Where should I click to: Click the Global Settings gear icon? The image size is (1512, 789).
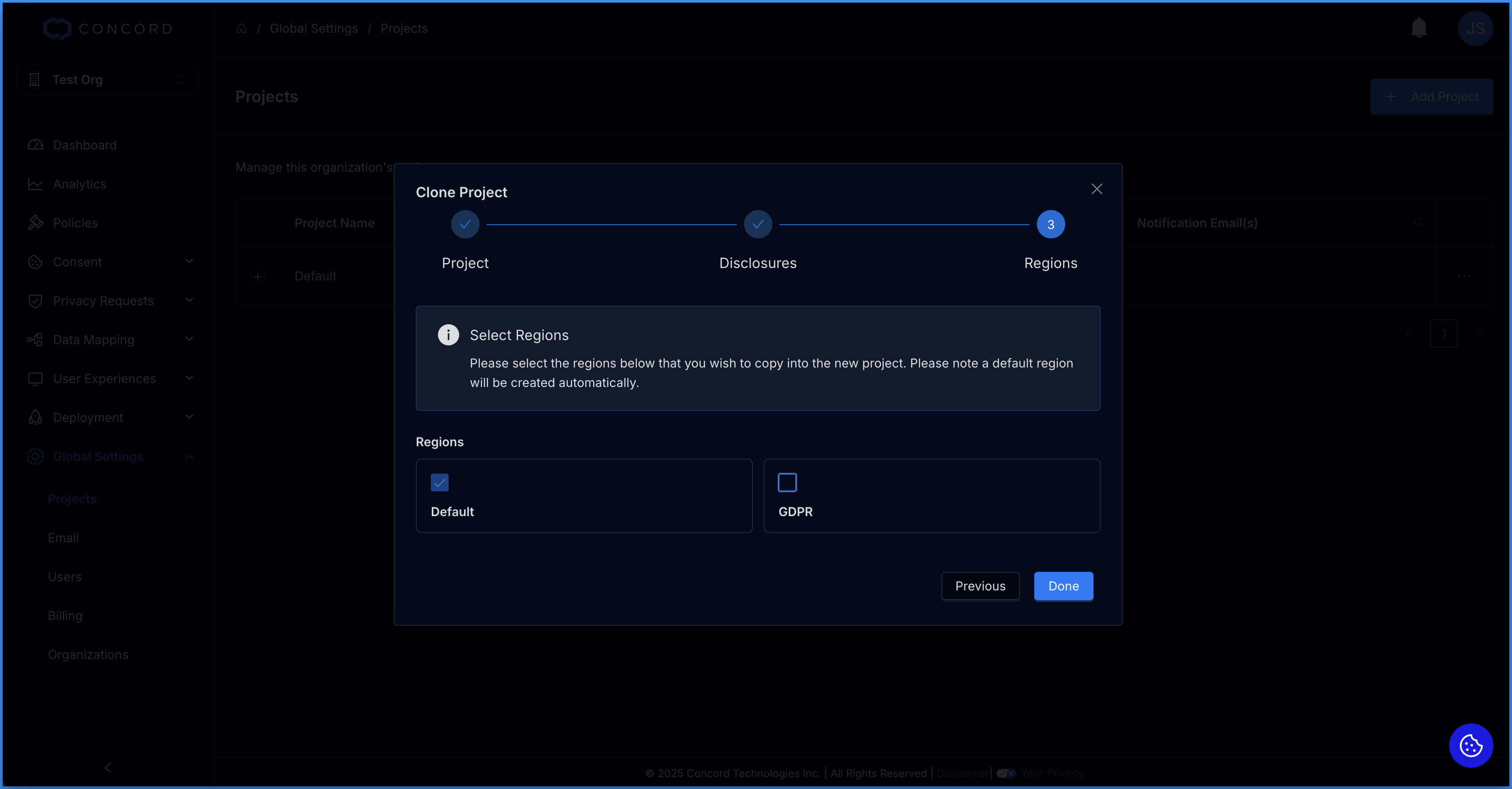(x=35, y=456)
